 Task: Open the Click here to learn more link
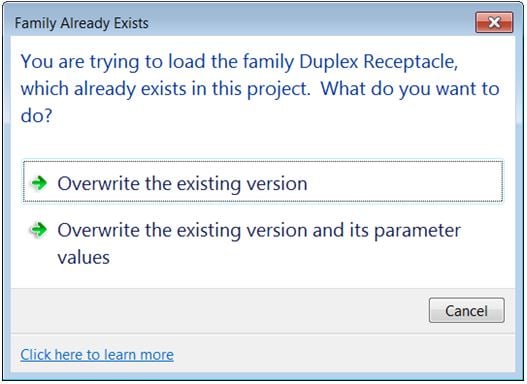[97, 355]
